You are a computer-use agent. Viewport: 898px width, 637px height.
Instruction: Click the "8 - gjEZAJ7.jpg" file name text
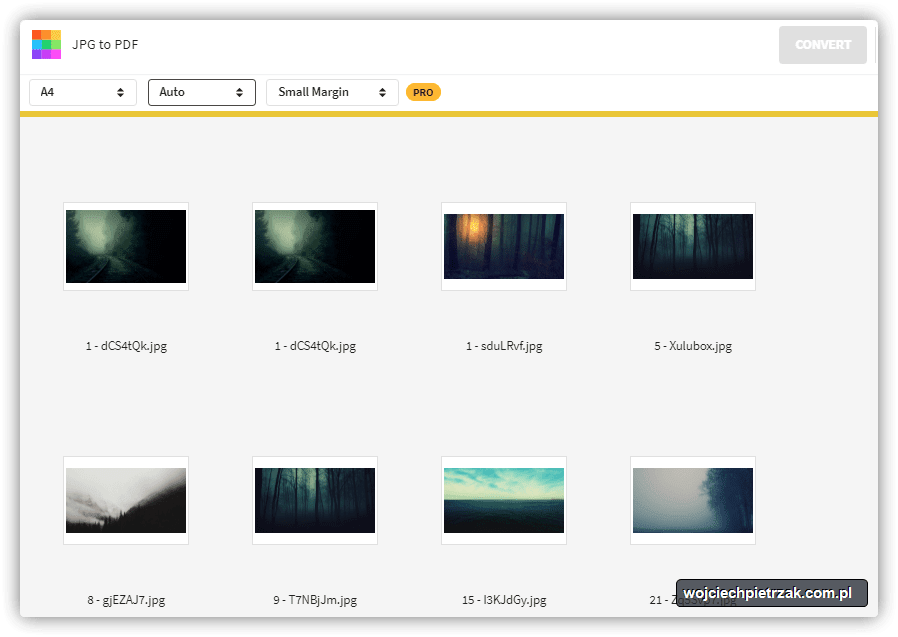tap(126, 601)
